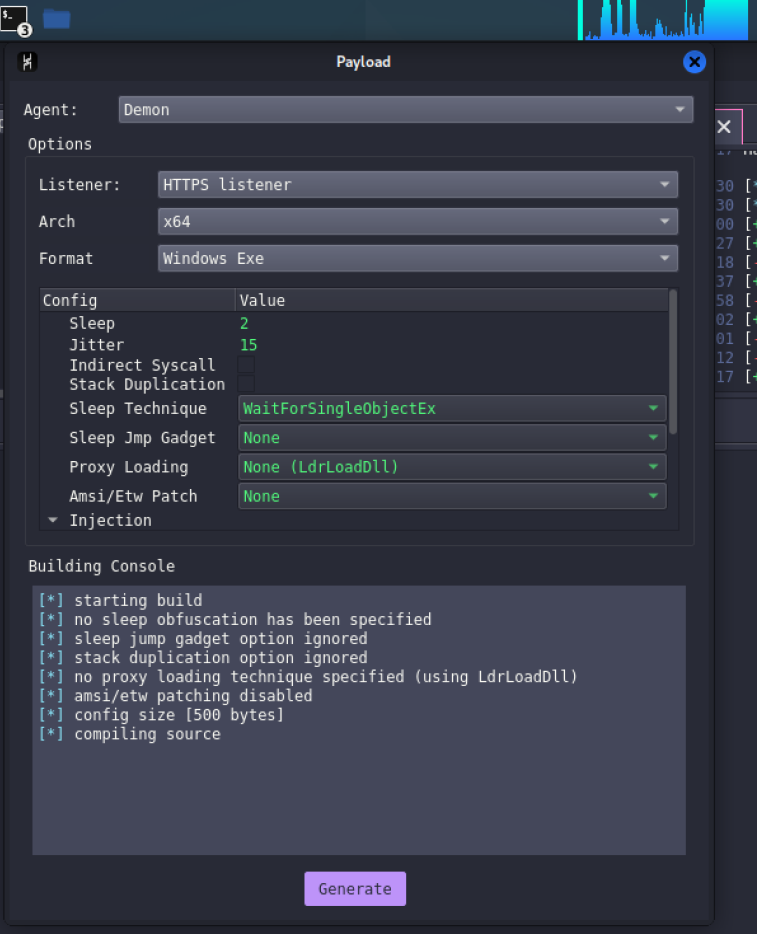757x934 pixels.
Task: Click the Value column header
Action: coord(452,300)
